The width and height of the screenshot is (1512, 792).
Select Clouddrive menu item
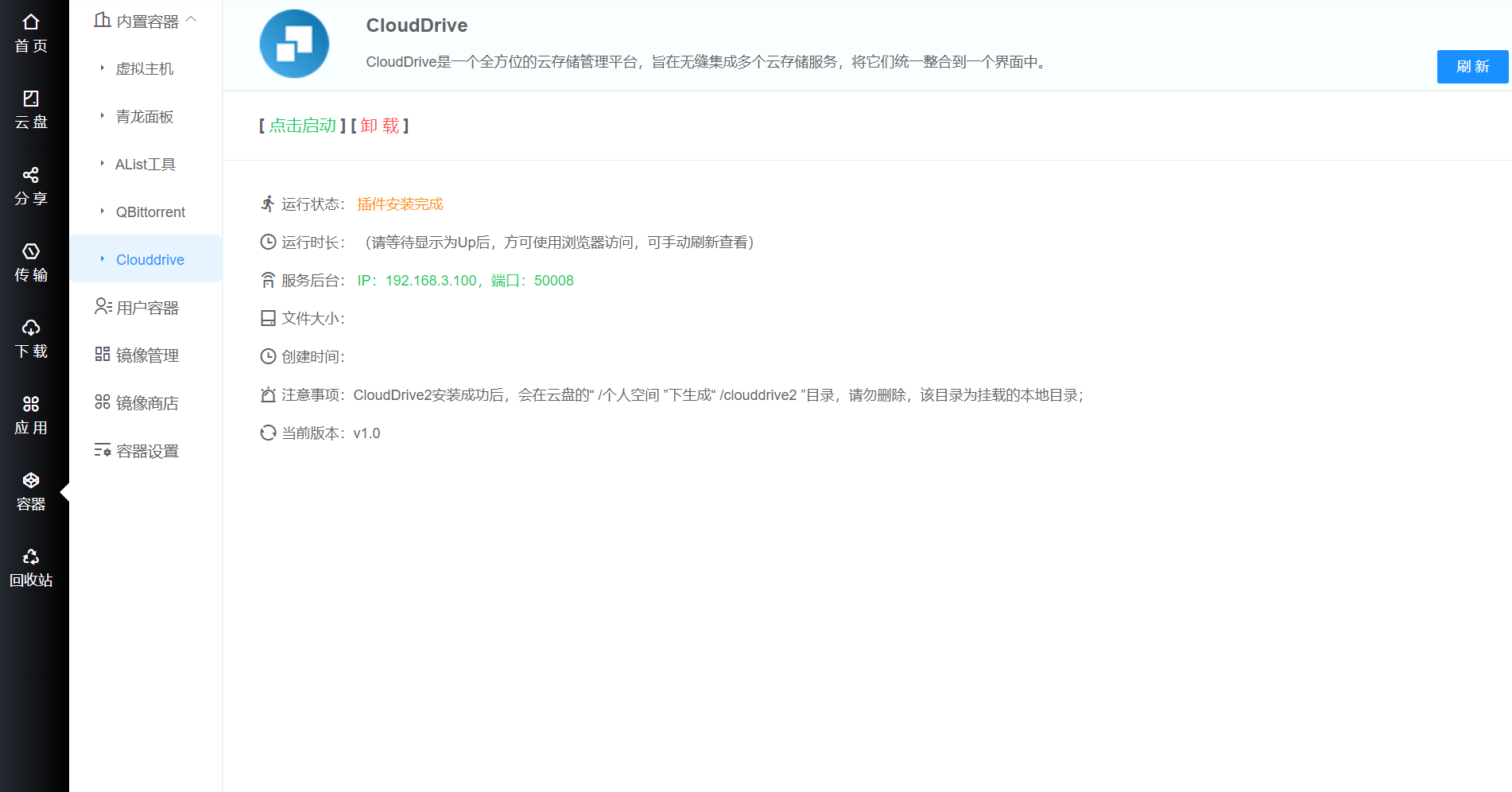click(x=145, y=259)
